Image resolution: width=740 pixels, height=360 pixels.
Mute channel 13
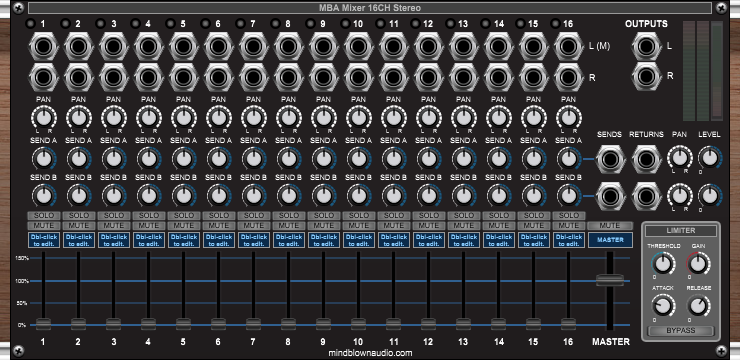tap(463, 226)
